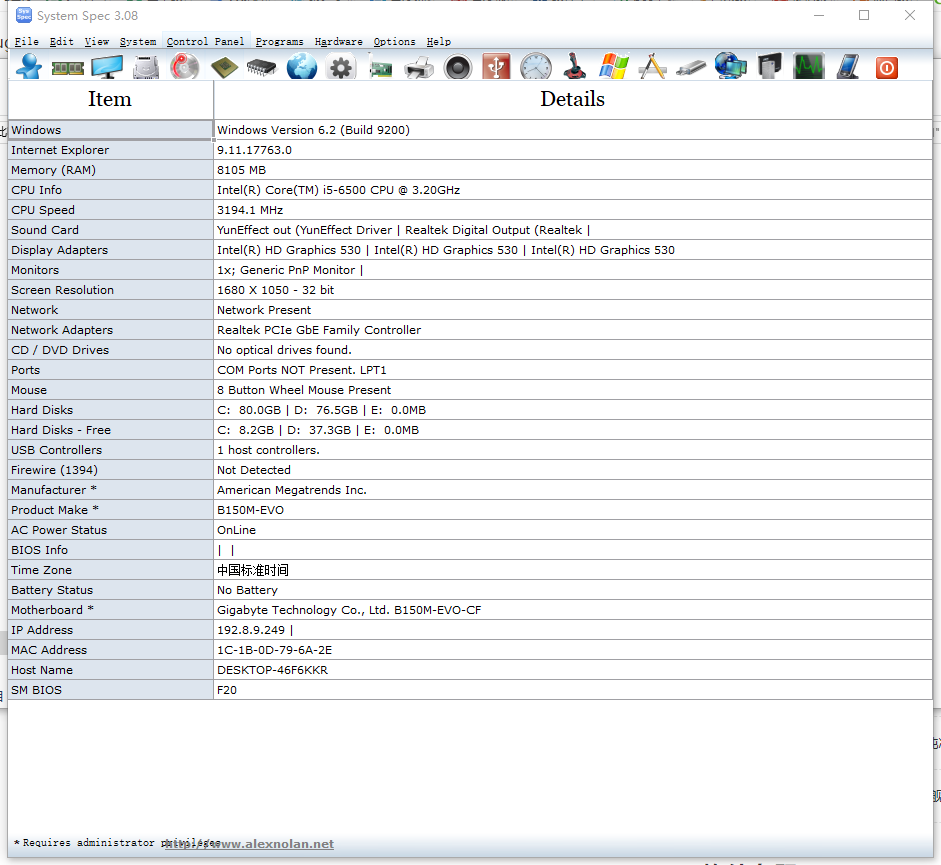Open the RAM memory module icon
Viewport: 941px width, 865px height.
tap(68, 68)
